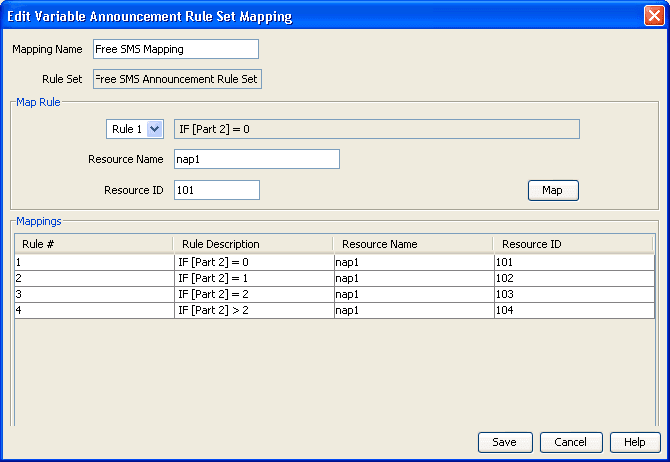Select Resource ID 102 cell
Image resolution: width=670 pixels, height=462 pixels.
tap(574, 278)
